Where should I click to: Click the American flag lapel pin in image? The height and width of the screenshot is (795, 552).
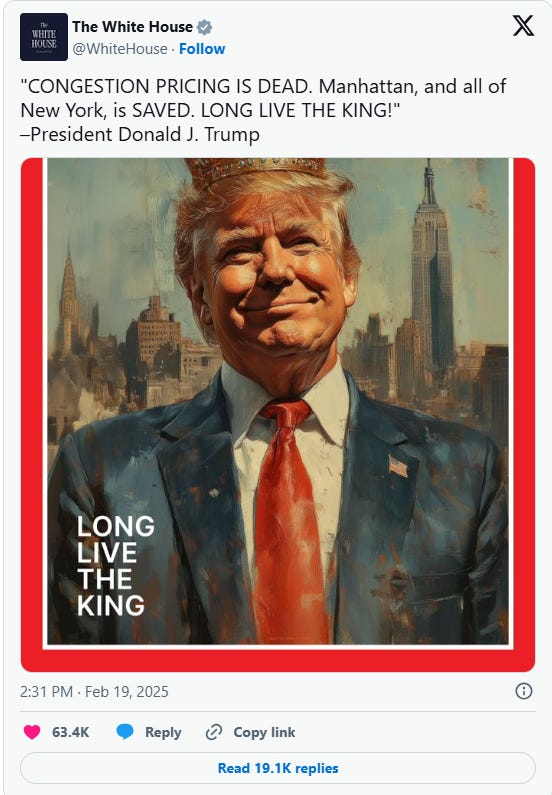coord(398,466)
